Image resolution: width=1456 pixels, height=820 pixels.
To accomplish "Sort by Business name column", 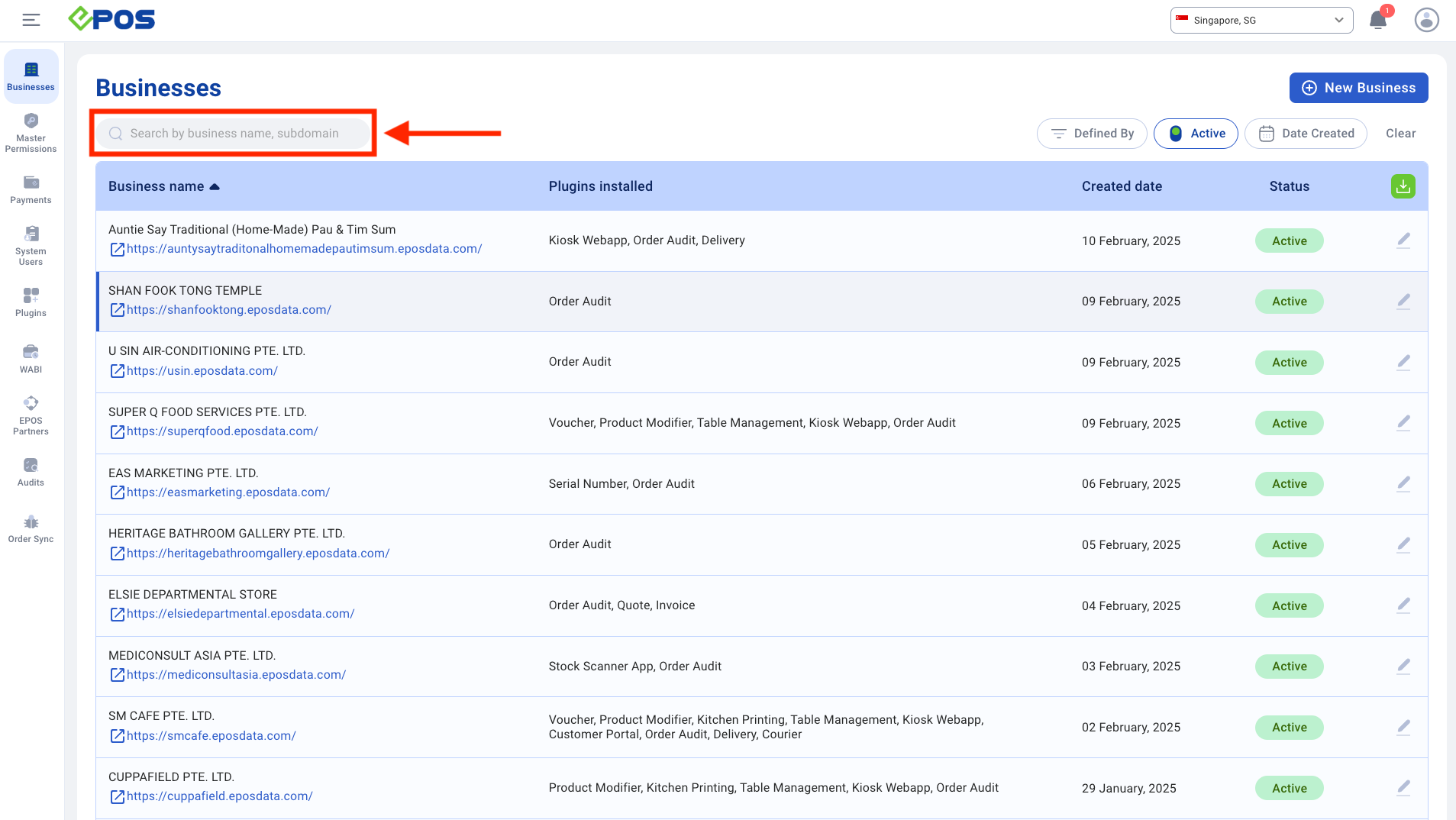I will 163,186.
